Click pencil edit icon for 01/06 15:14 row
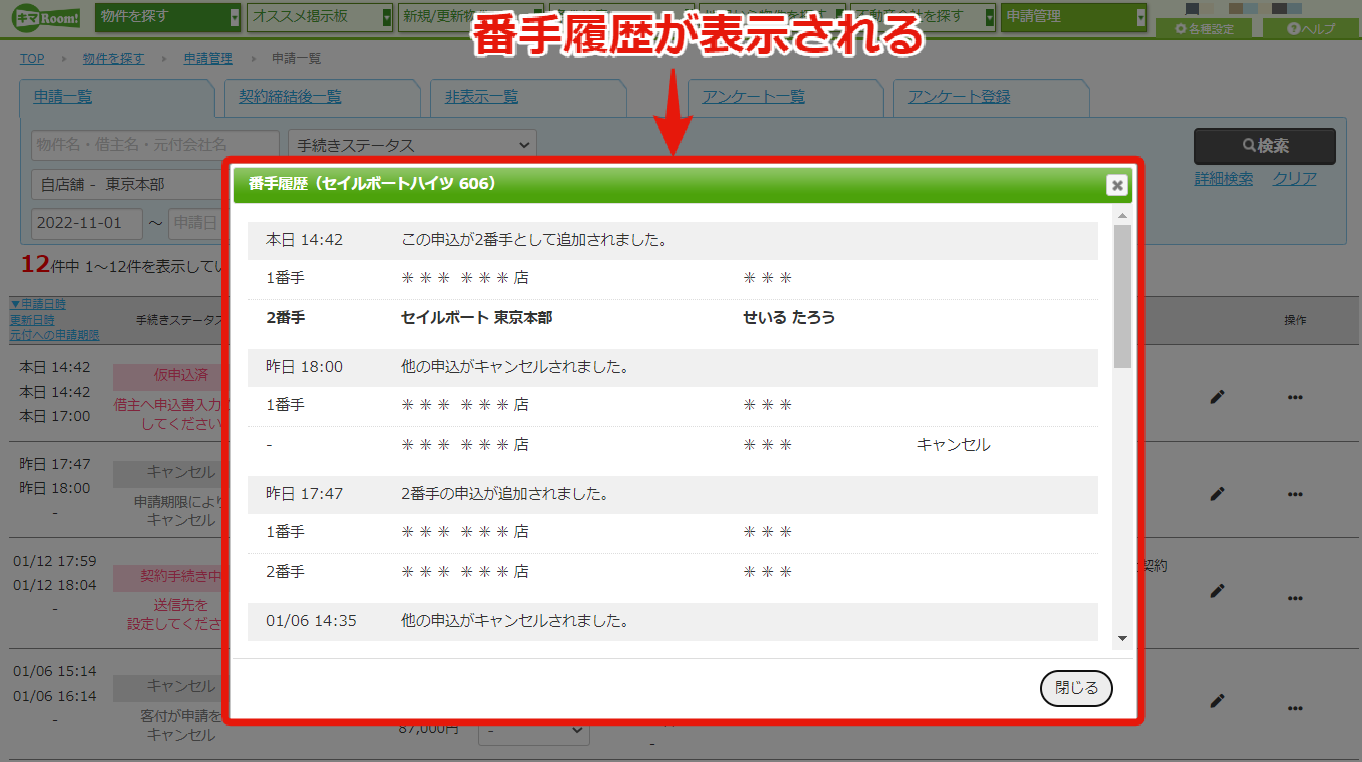 click(x=1217, y=701)
